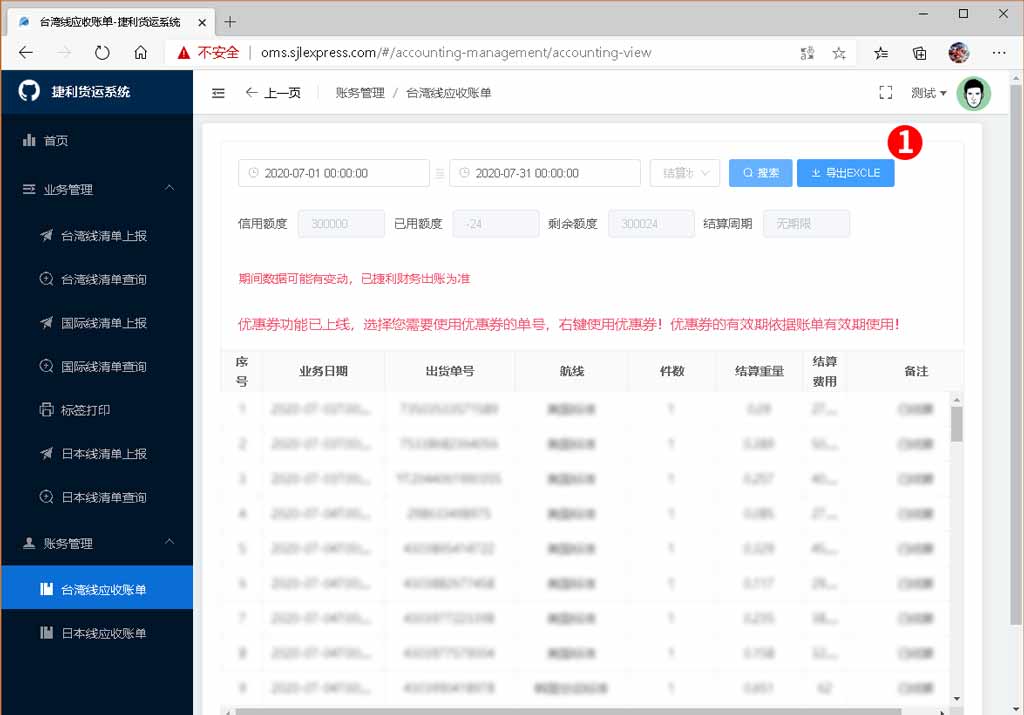Close the 台湾线应收账单 browser tab

202,22
